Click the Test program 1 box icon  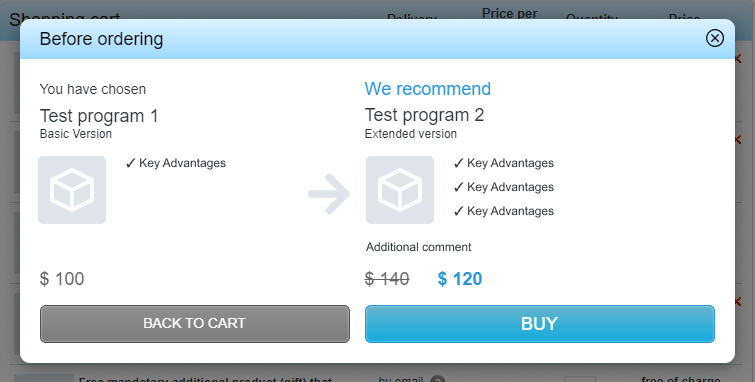[72, 190]
